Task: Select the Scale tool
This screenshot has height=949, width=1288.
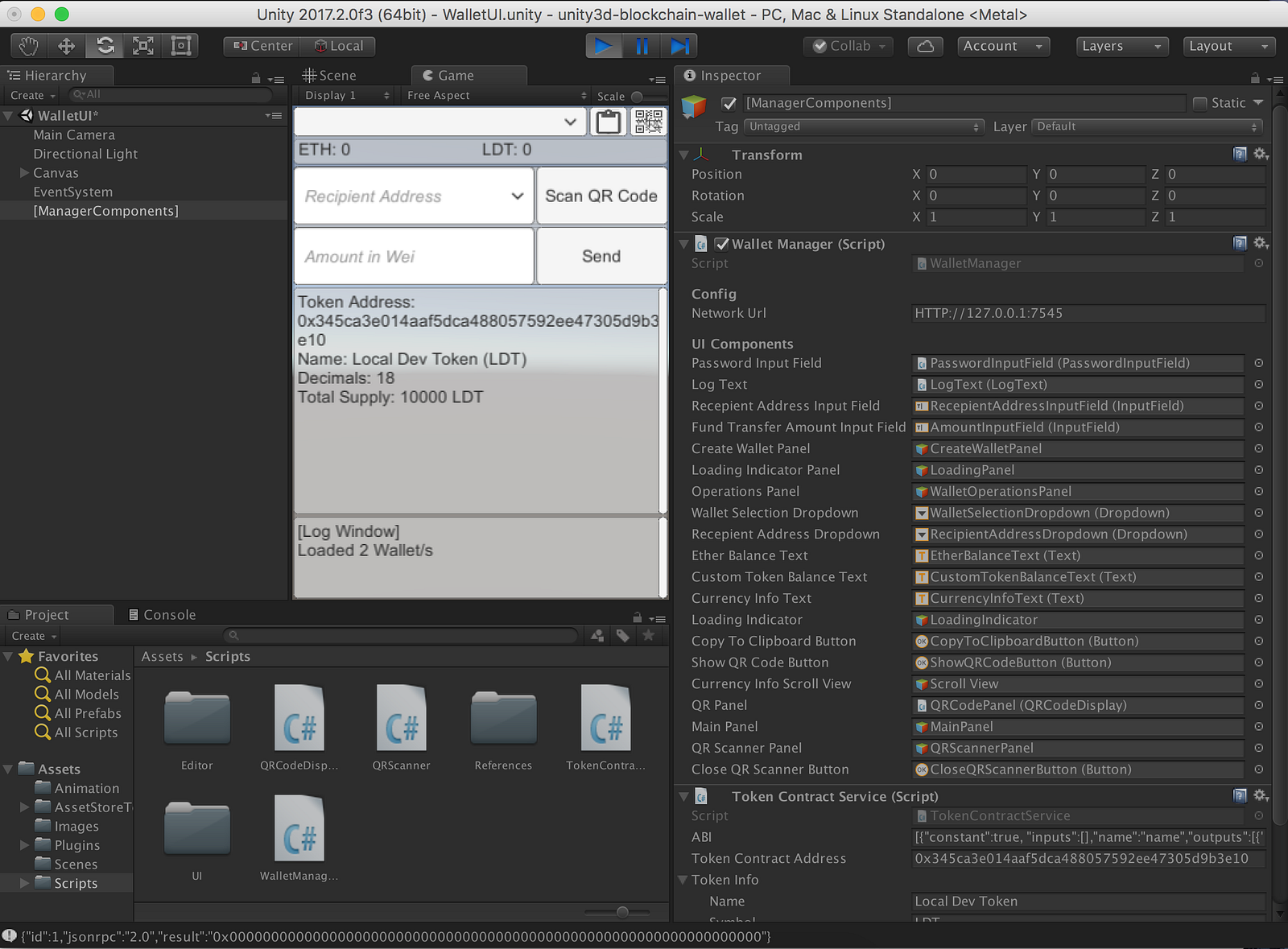Action: (143, 46)
